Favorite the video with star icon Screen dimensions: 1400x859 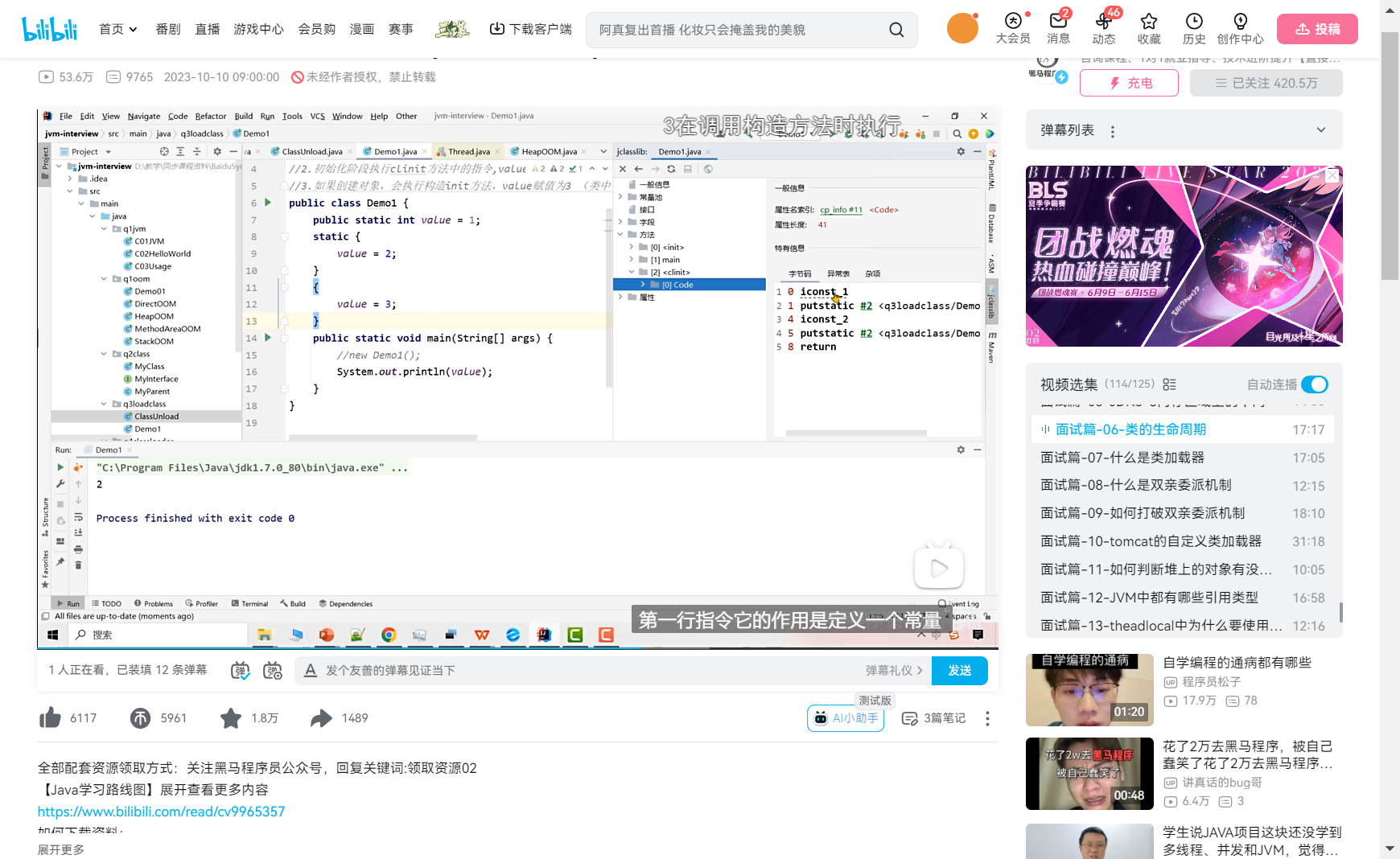point(231,717)
